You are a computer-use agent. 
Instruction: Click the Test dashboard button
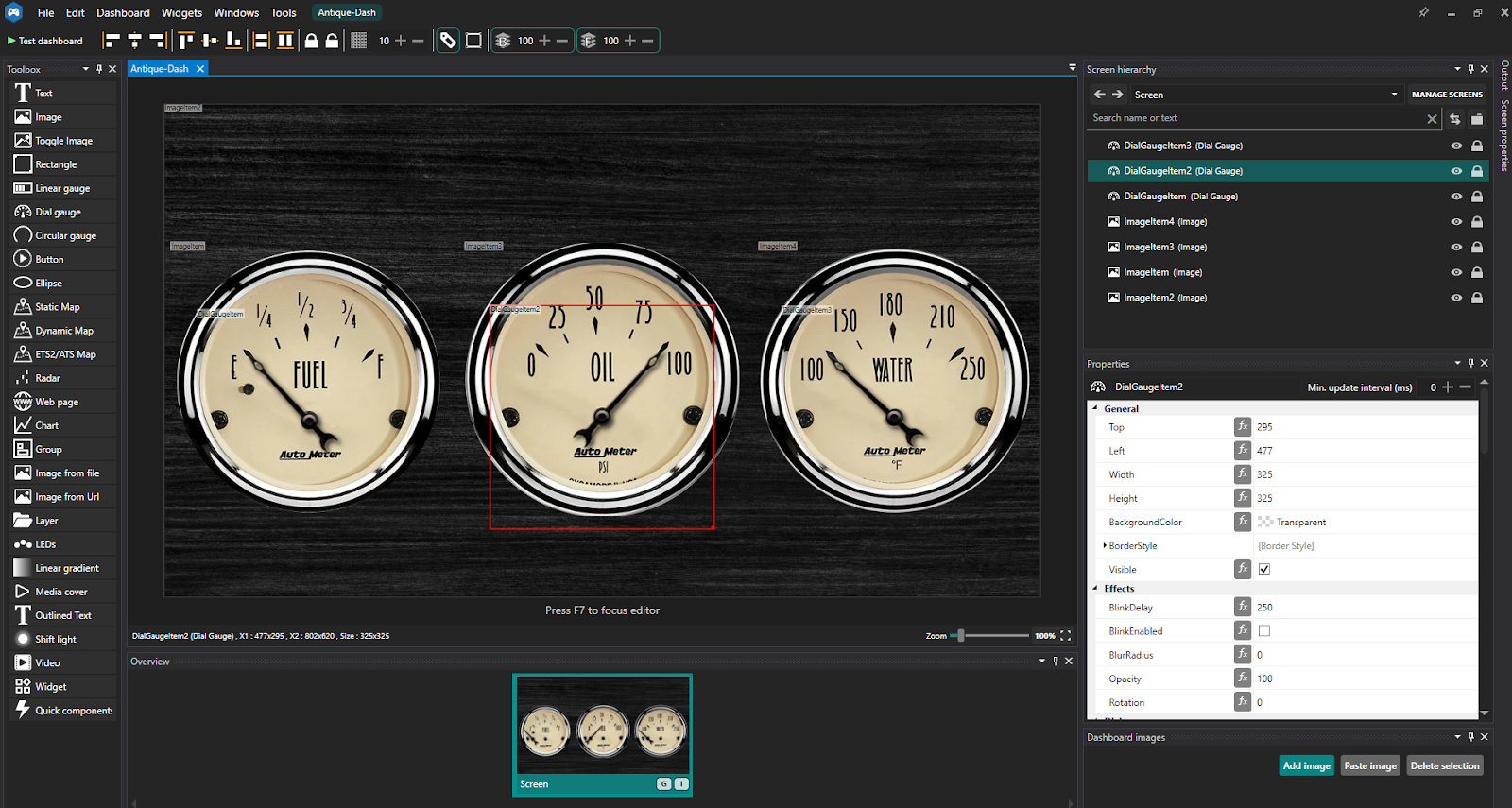click(x=45, y=41)
